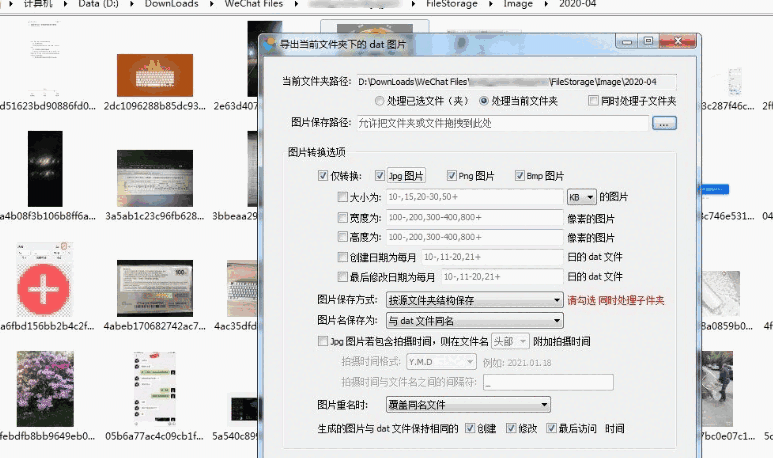Expand the breadcrumb arrow after FileStorage
Screen dimensions: 773x458
click(491, 4)
